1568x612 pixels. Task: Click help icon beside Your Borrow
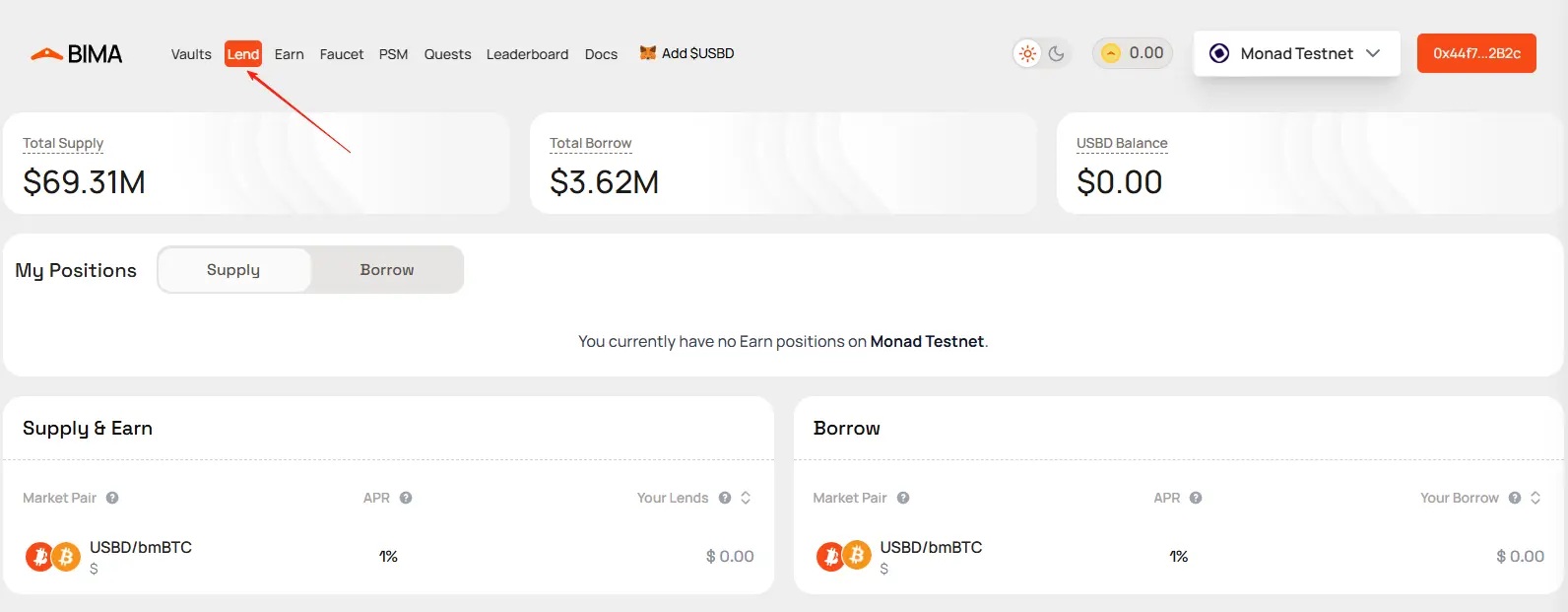[1515, 498]
